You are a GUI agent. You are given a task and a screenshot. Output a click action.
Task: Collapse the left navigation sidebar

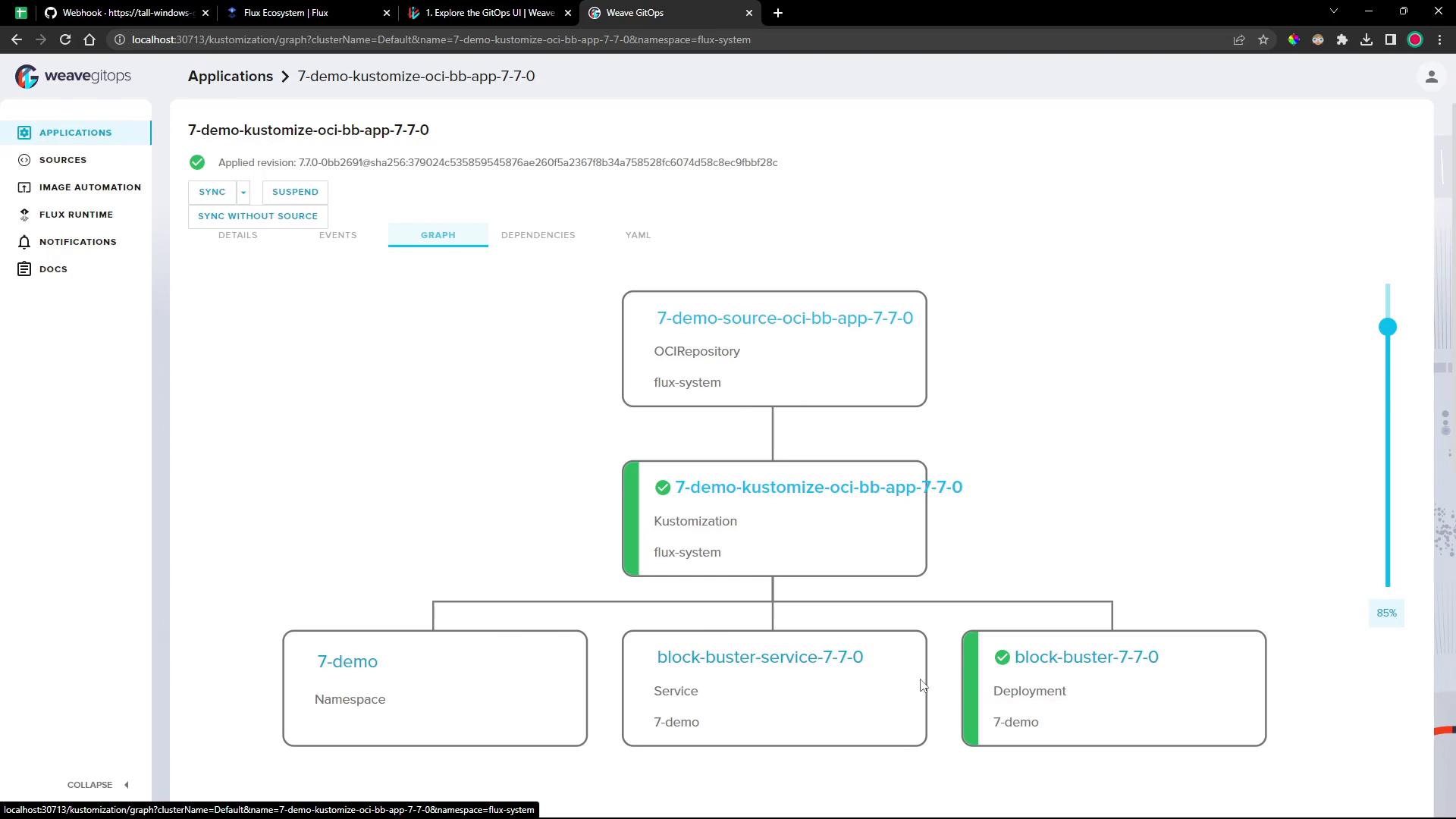click(98, 785)
